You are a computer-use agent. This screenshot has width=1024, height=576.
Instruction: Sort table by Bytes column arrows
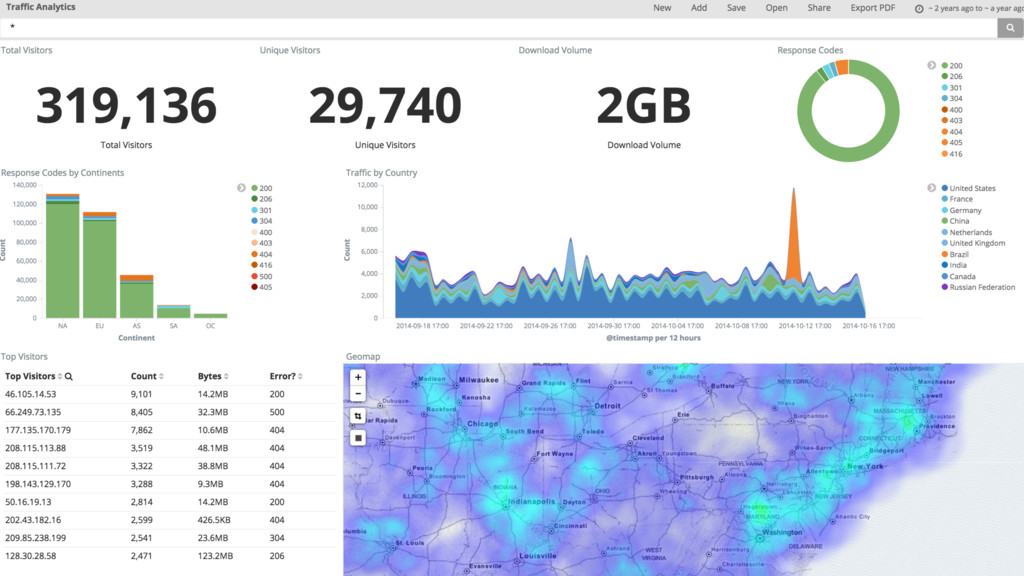pyautogui.click(x=226, y=376)
